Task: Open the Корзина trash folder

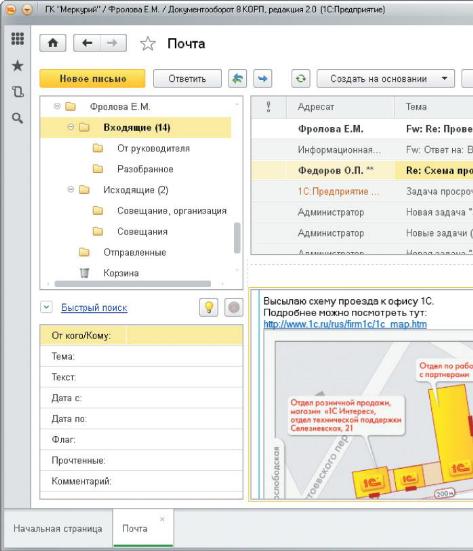Action: pos(121,273)
